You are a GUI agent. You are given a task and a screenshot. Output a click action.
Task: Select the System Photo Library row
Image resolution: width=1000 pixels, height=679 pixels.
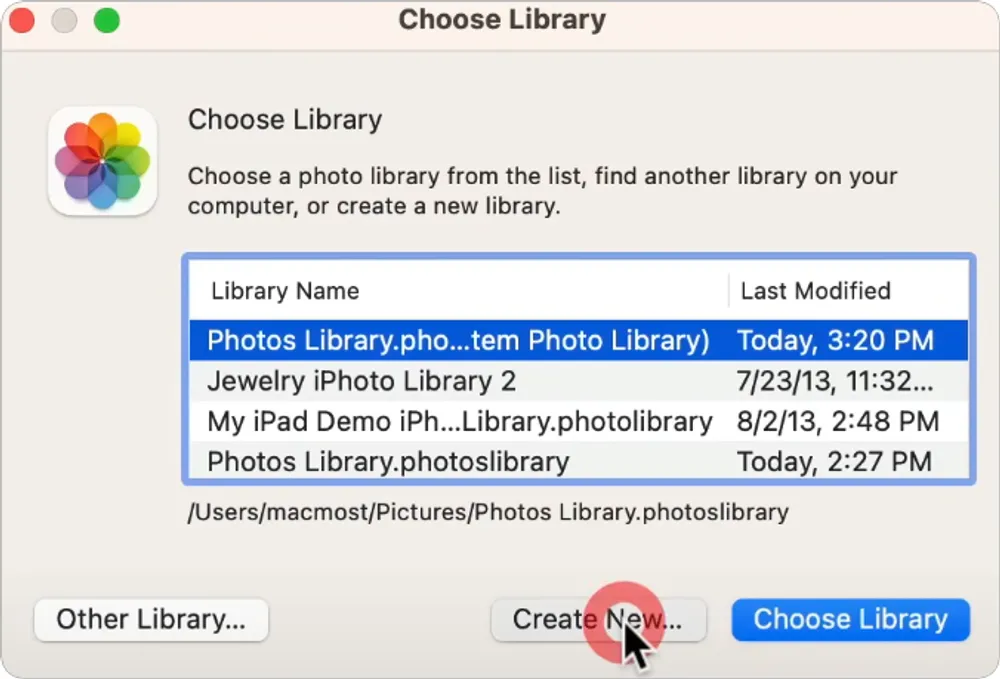coord(458,340)
